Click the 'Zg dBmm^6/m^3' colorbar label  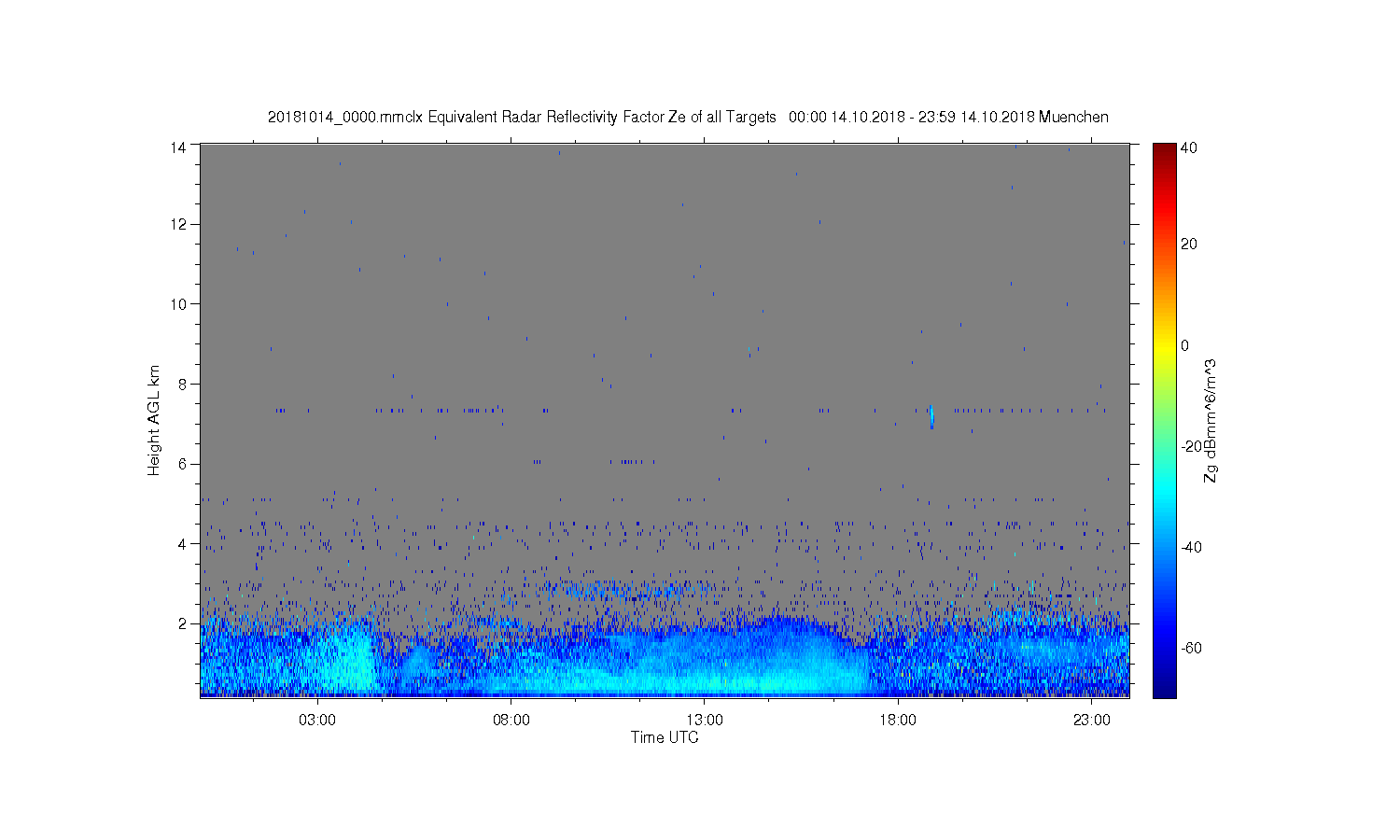[1211, 420]
